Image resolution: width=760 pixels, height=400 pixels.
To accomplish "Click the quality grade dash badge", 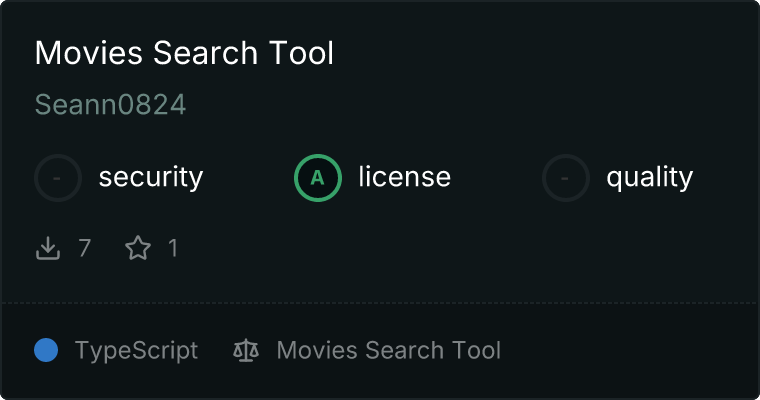I will coord(566,178).
